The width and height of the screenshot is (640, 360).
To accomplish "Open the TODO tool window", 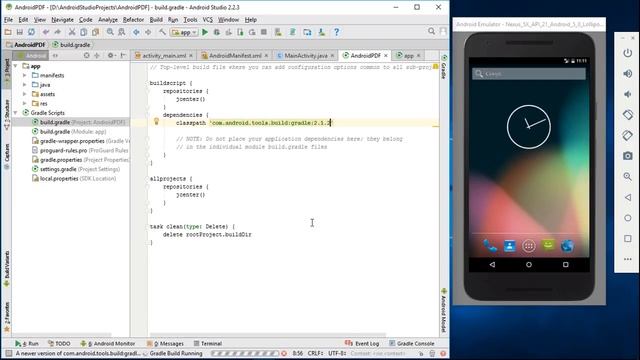I will pyautogui.click(x=59, y=344).
